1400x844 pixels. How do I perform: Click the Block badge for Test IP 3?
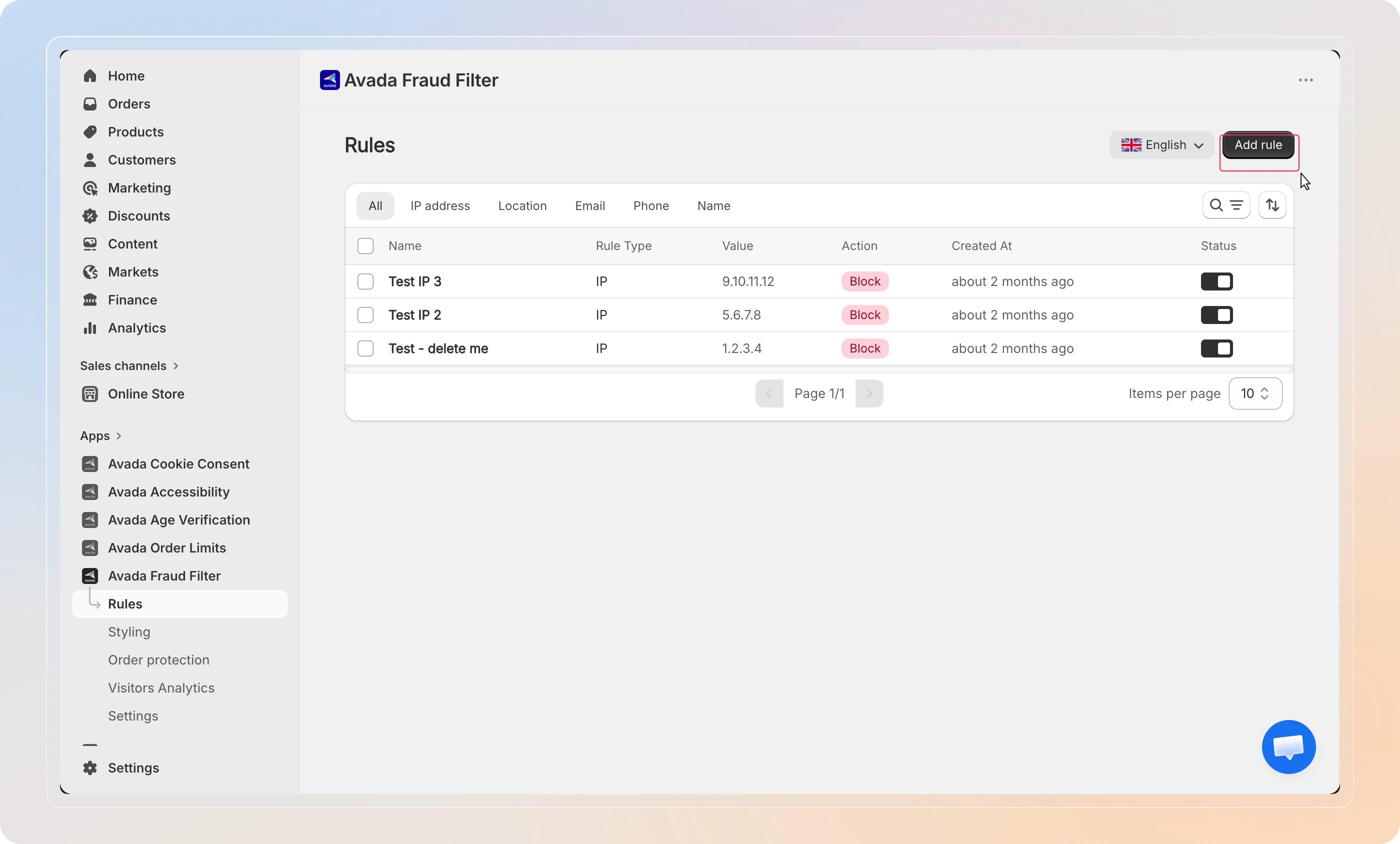coord(865,281)
